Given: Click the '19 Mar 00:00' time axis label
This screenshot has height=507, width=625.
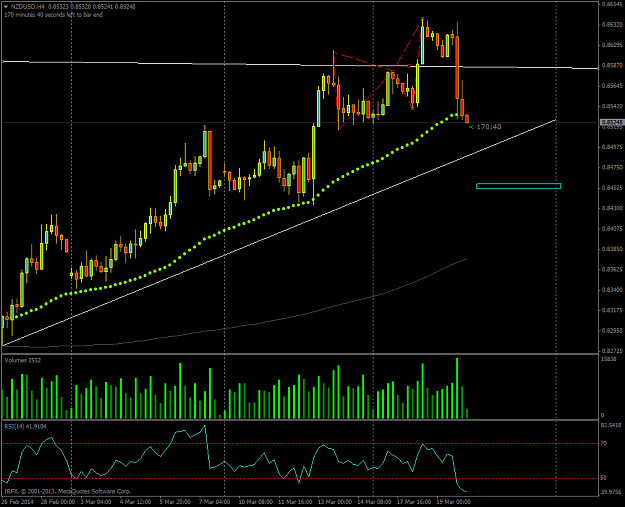Looking at the screenshot, I should [453, 502].
